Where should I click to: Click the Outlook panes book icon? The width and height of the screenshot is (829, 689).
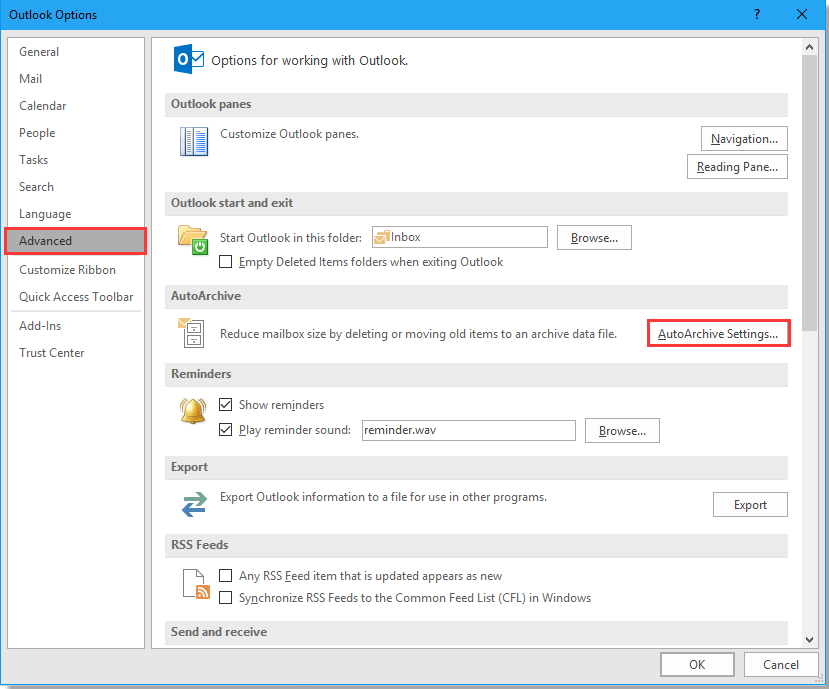pyautogui.click(x=193, y=141)
